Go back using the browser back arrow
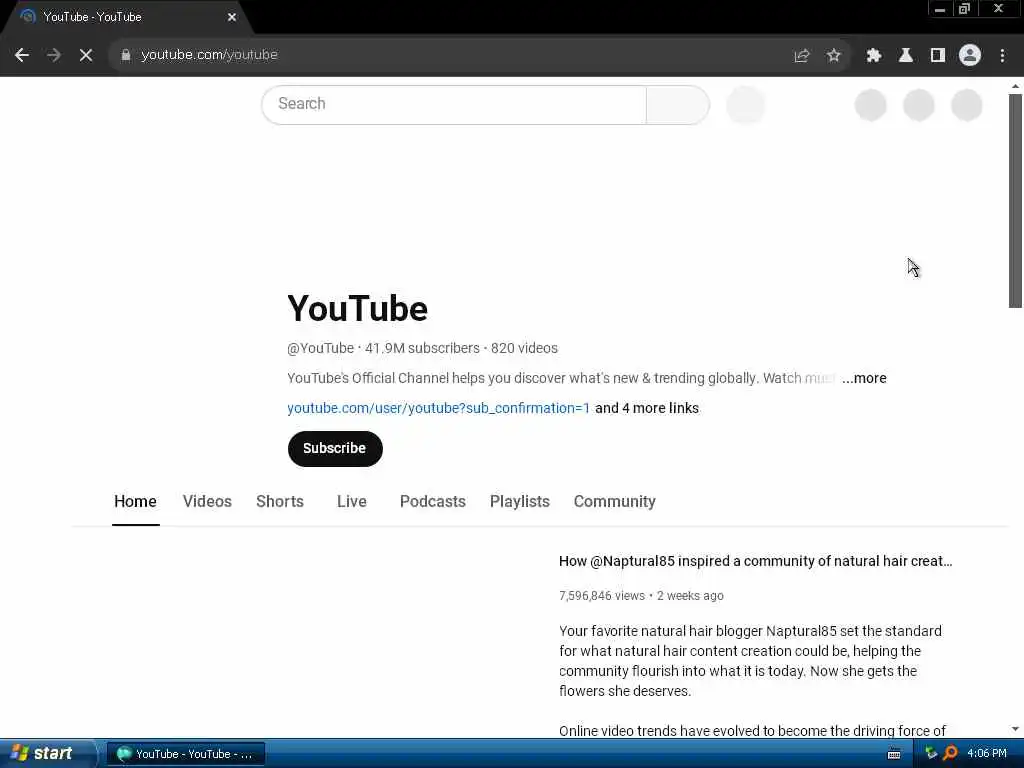1024x768 pixels. 22,56
